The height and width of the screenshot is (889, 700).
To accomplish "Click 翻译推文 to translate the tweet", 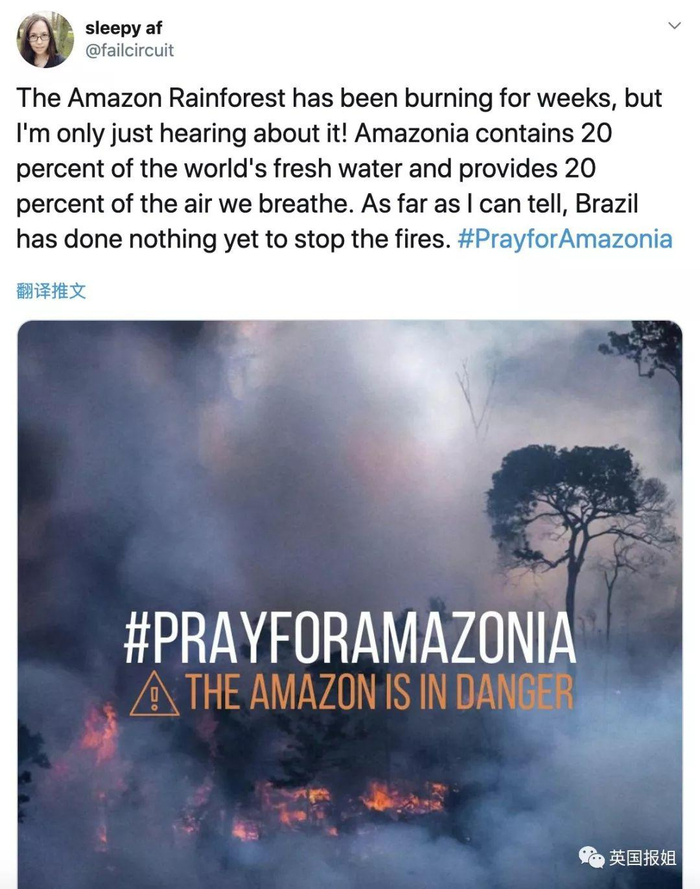I will 52,291.
